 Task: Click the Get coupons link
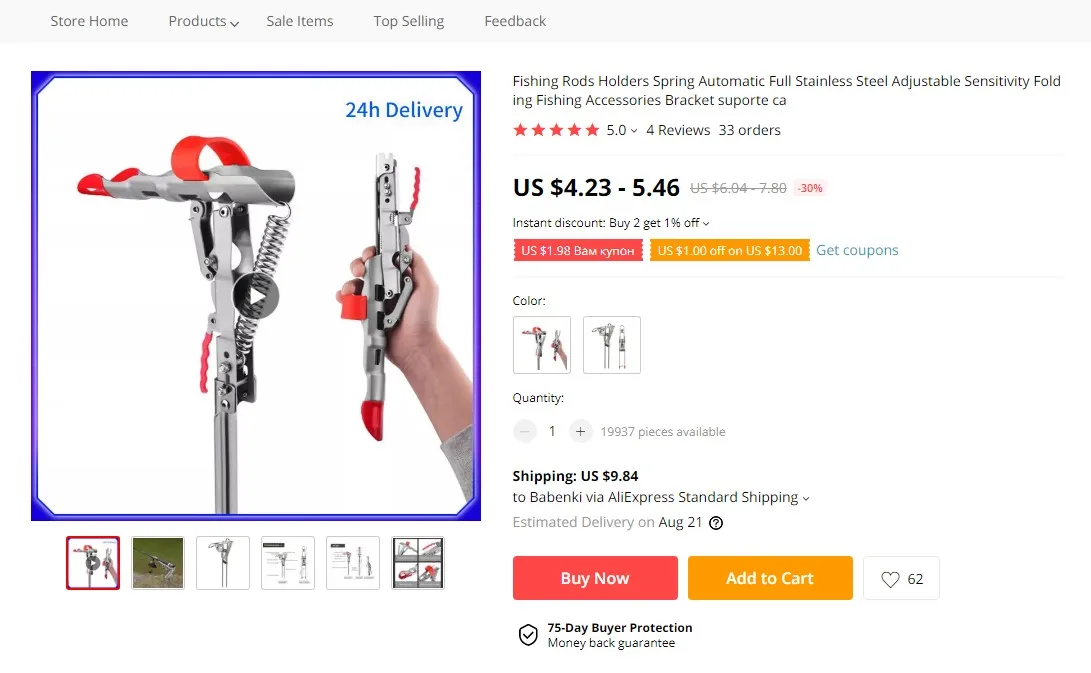pyautogui.click(x=857, y=250)
